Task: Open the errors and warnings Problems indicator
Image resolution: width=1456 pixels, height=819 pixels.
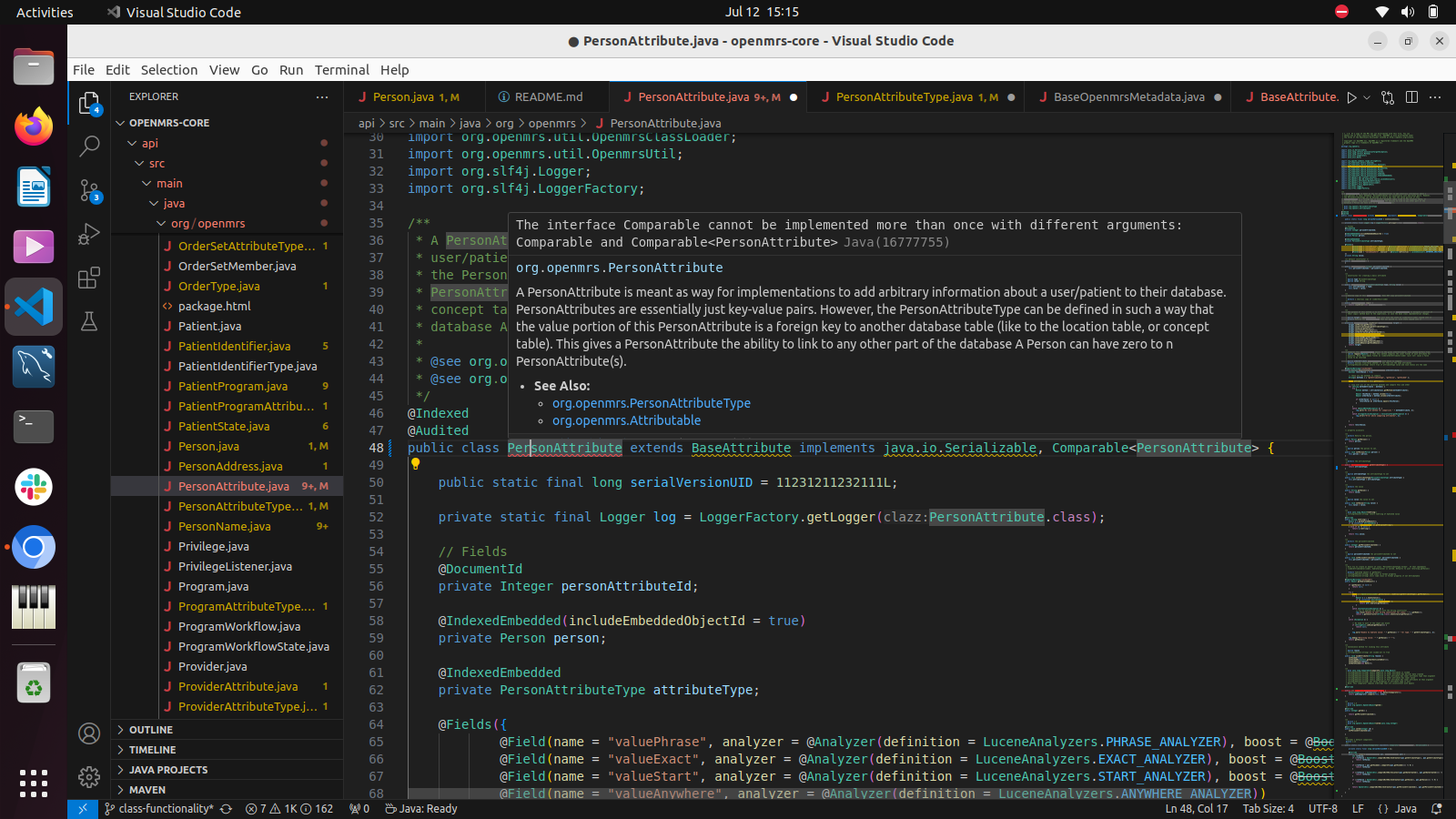Action: (289, 808)
